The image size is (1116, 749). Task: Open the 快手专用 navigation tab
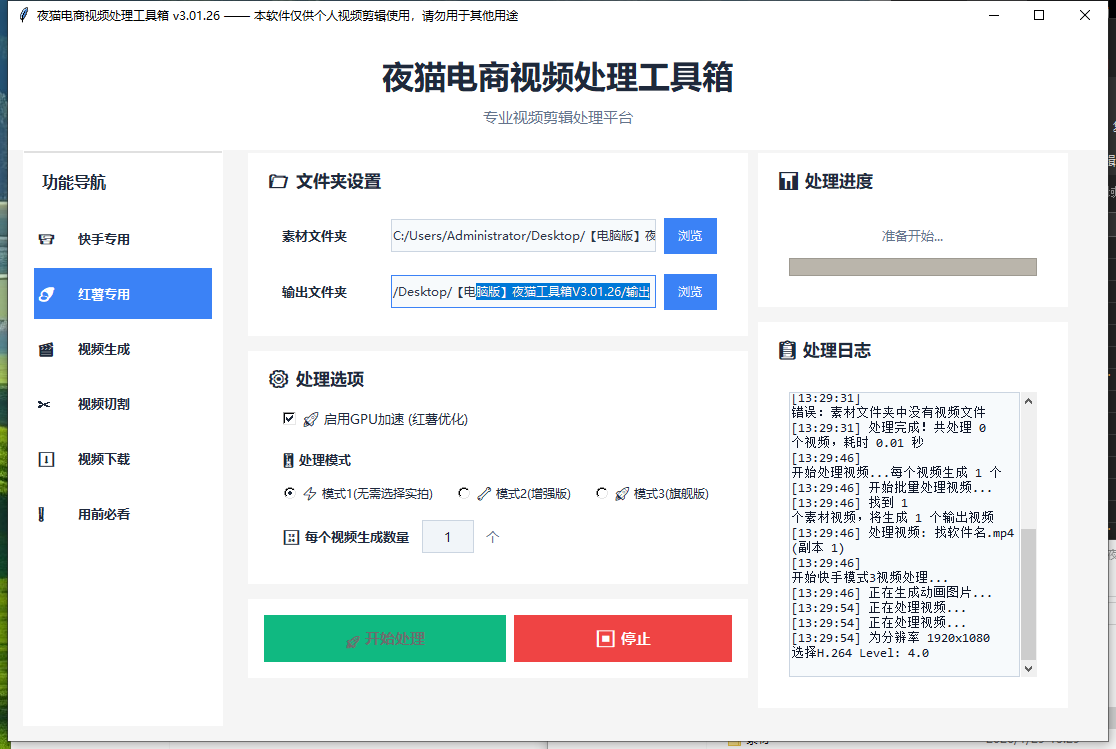[x=122, y=239]
